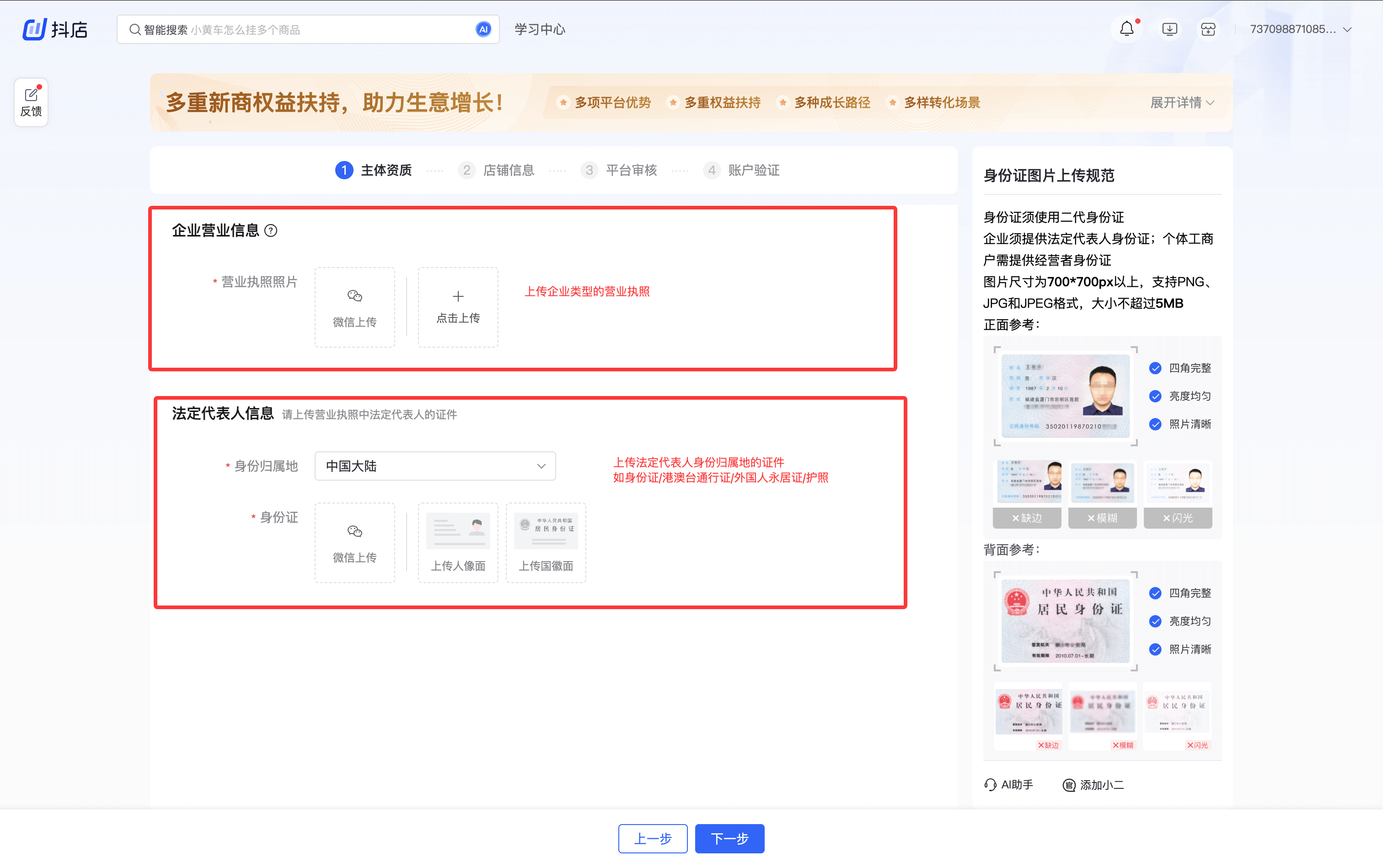This screenshot has width=1383, height=868.
Task: Click the 上一步 button
Action: 652,838
